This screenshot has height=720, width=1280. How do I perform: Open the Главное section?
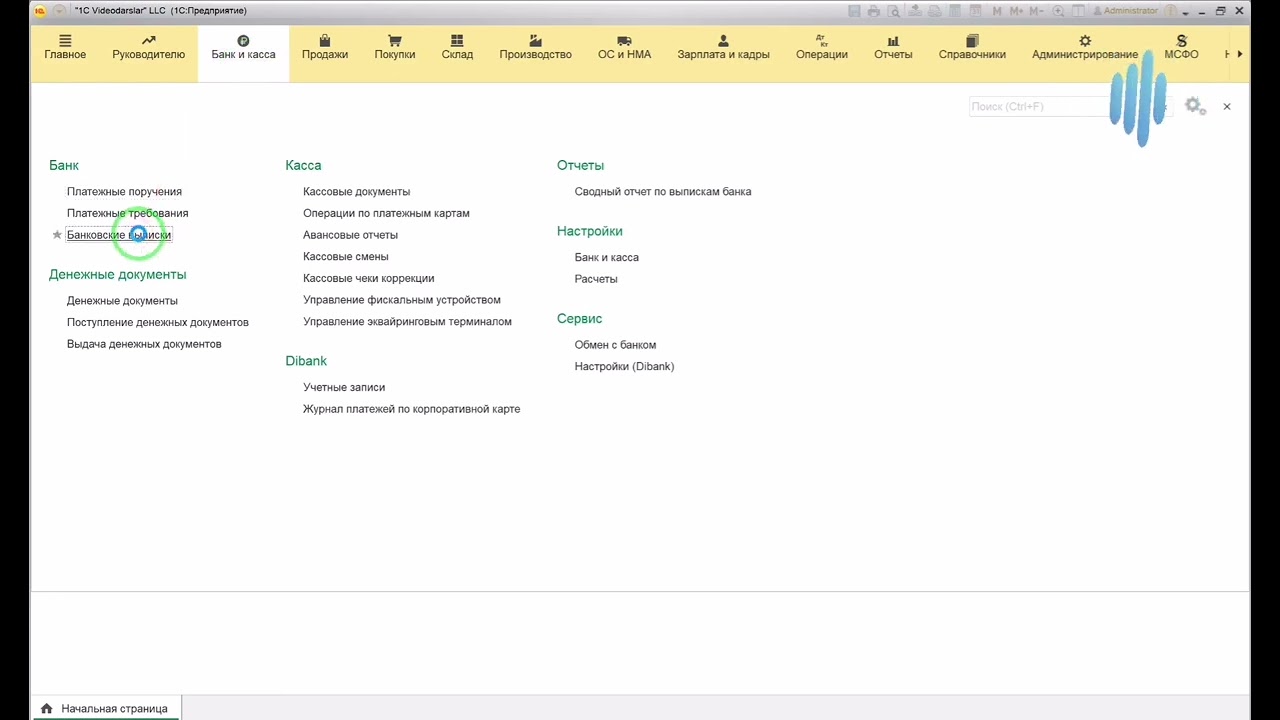tap(65, 48)
